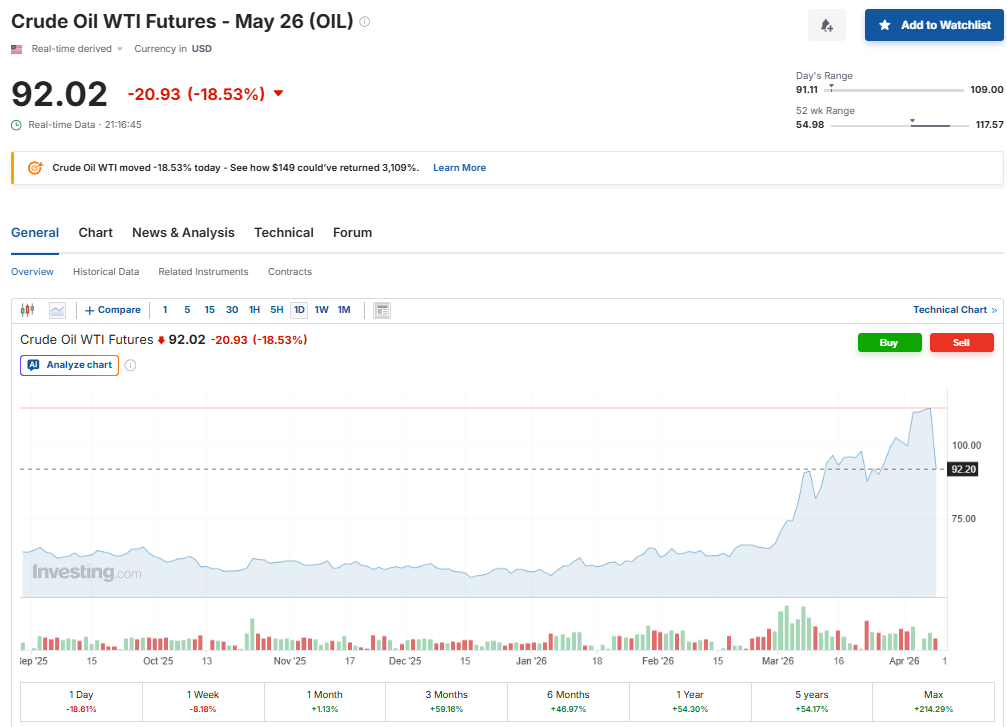Viewport: 1007px width, 727px height.
Task: Switch chart to candlestick view icon
Action: click(x=28, y=310)
